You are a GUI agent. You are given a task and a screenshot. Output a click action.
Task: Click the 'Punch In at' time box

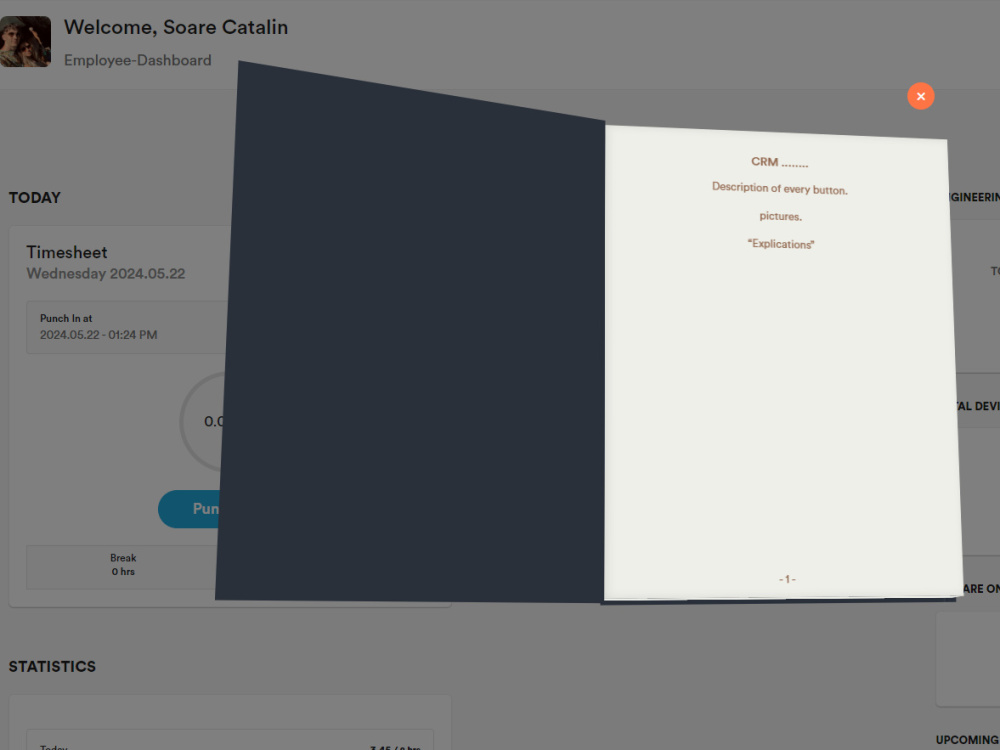point(126,327)
